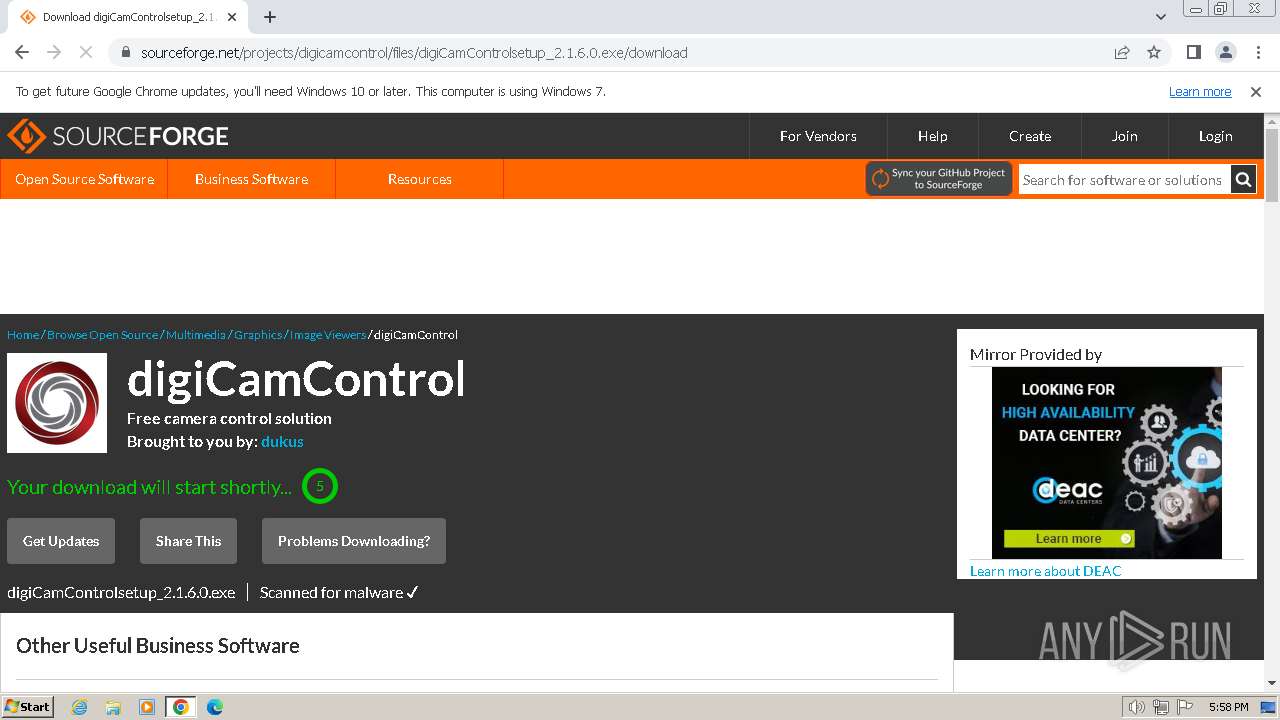
Task: Click the taskbar clock
Action: [1228, 707]
